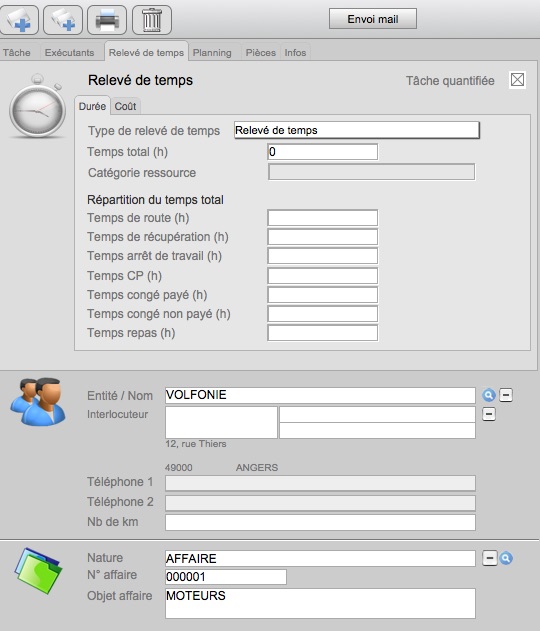
Task: Switch to the Coût sub-tab
Action: [x=125, y=106]
